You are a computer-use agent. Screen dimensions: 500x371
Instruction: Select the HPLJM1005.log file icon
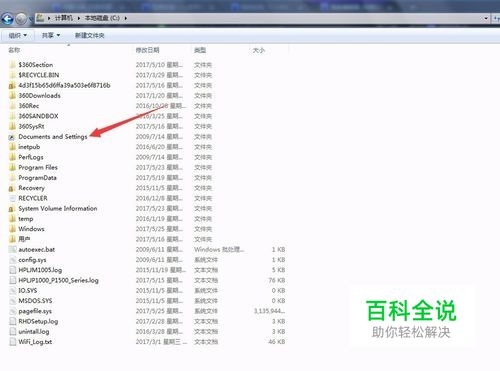[x=12, y=270]
